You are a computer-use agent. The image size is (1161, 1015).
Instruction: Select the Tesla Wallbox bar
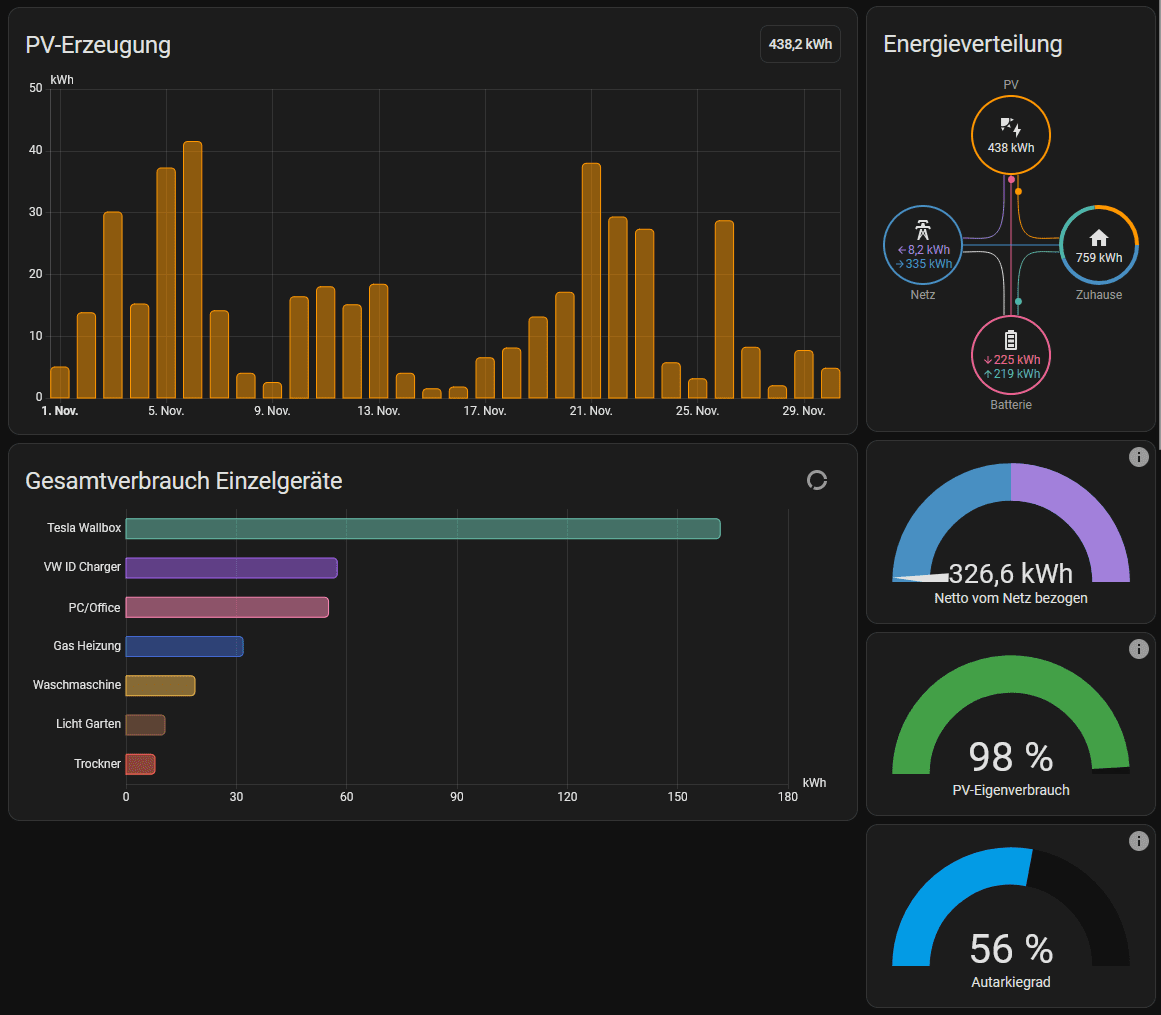423,529
